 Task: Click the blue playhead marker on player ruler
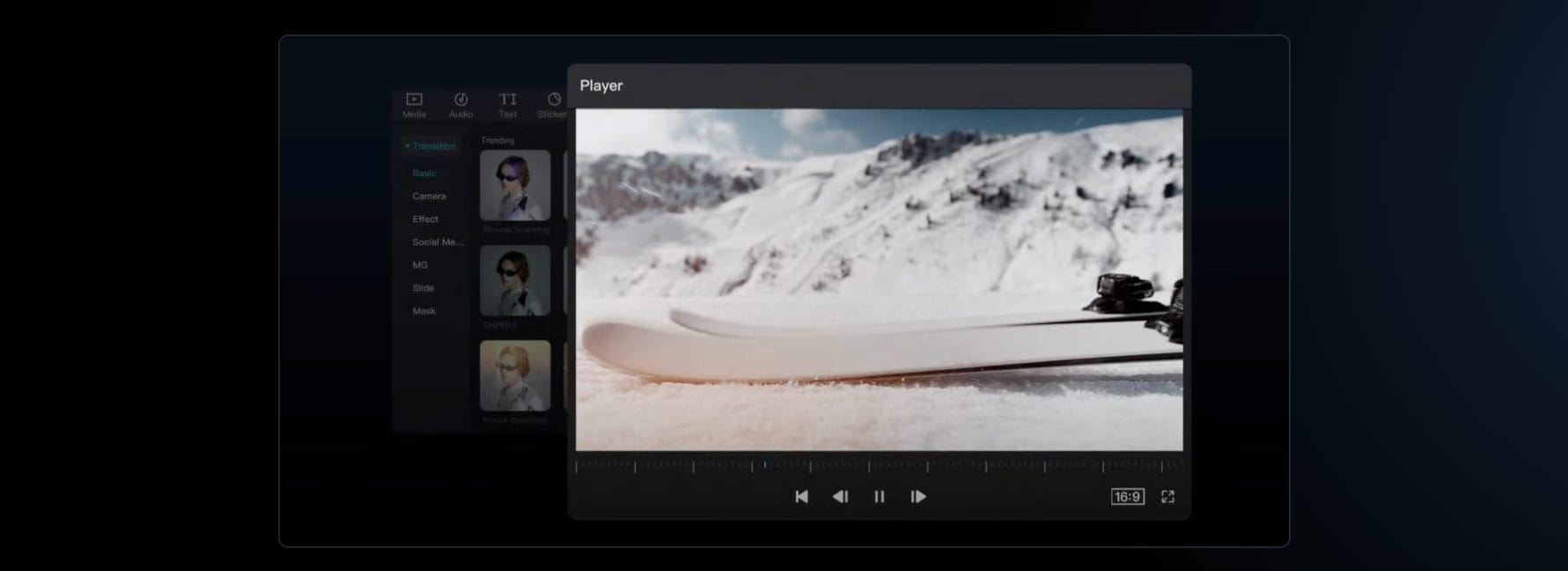[x=765, y=464]
